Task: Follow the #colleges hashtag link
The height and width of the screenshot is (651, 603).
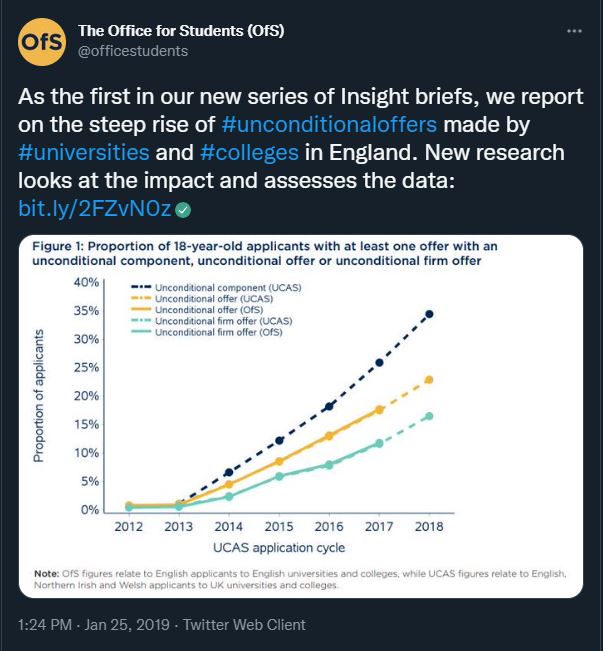Action: pos(248,154)
